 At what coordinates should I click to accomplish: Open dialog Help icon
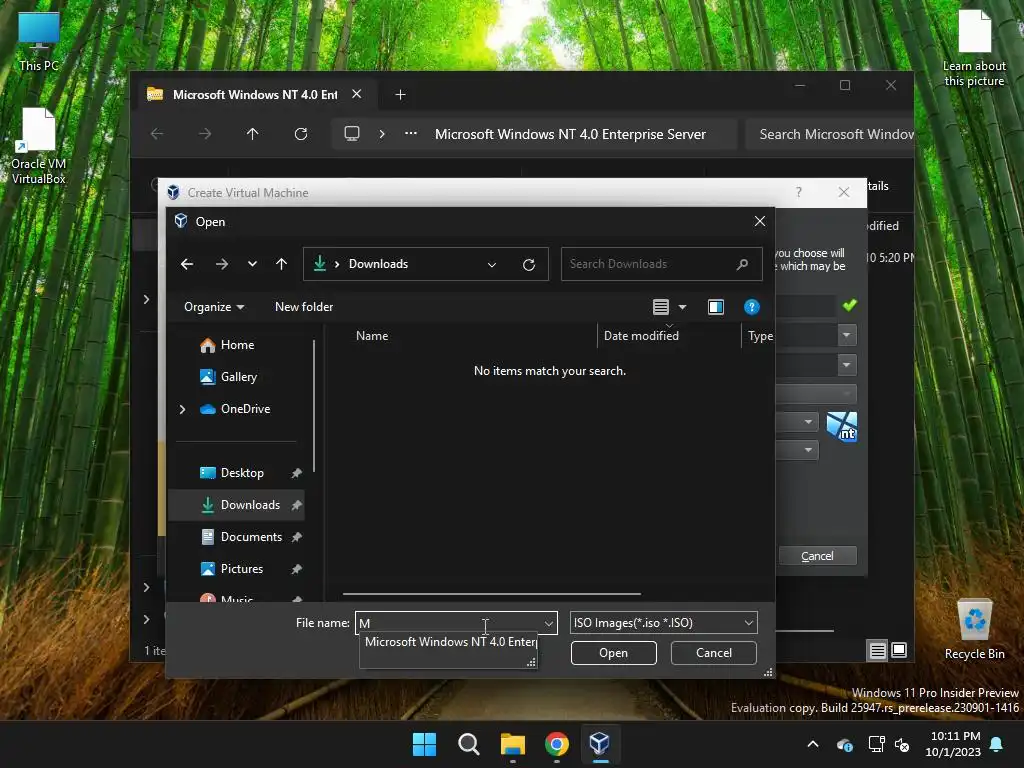[752, 307]
